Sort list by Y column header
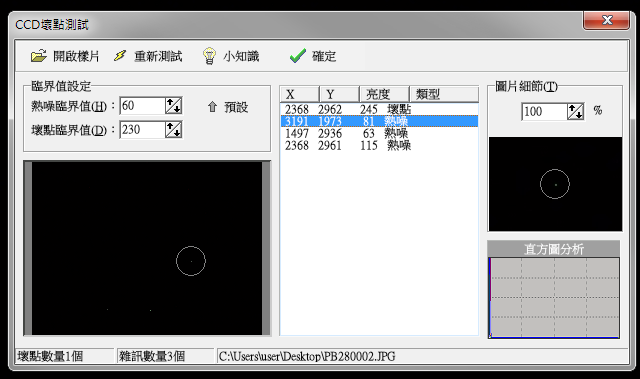Screen dimensions: 640x379 (x=339, y=94)
